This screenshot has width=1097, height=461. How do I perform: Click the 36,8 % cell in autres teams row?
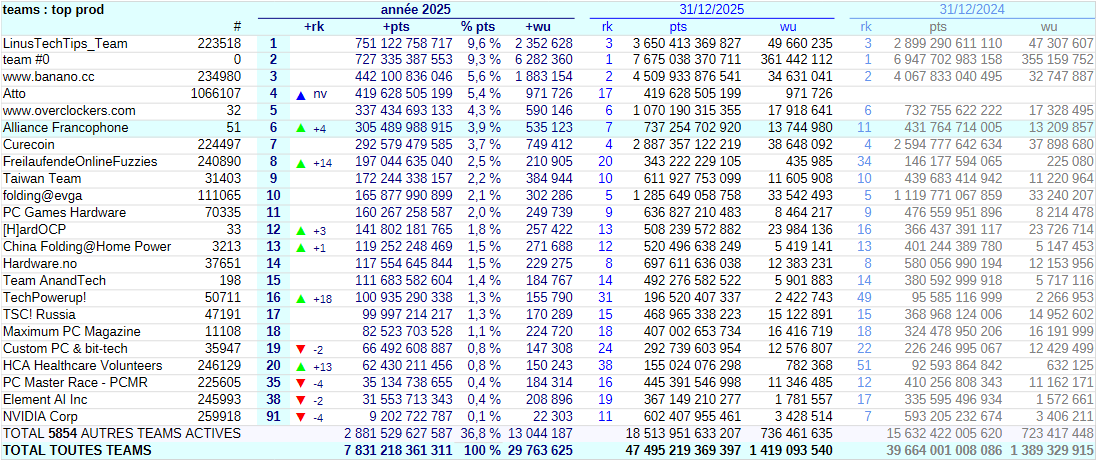pos(480,434)
